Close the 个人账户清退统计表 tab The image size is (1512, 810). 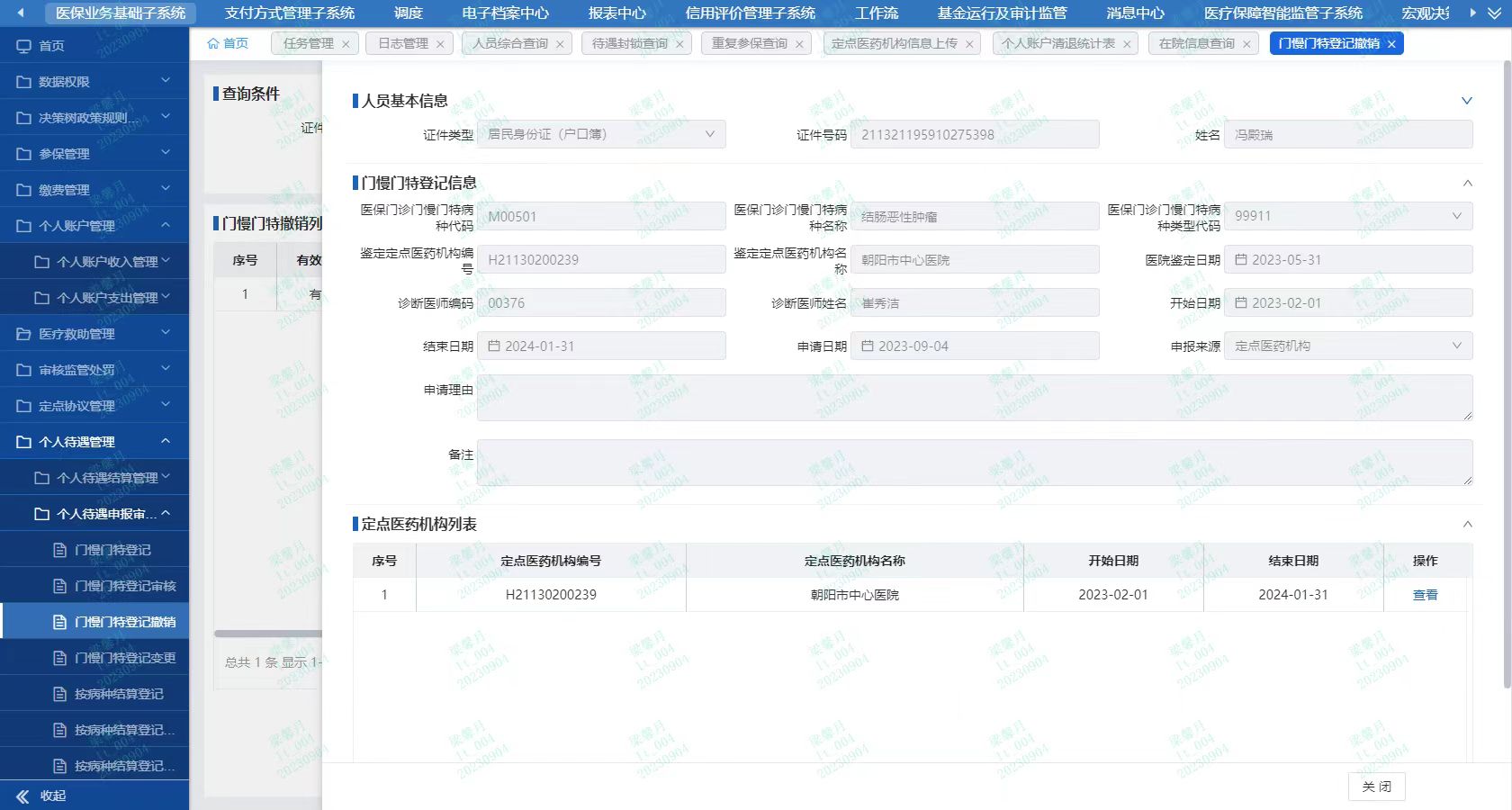tap(1127, 44)
